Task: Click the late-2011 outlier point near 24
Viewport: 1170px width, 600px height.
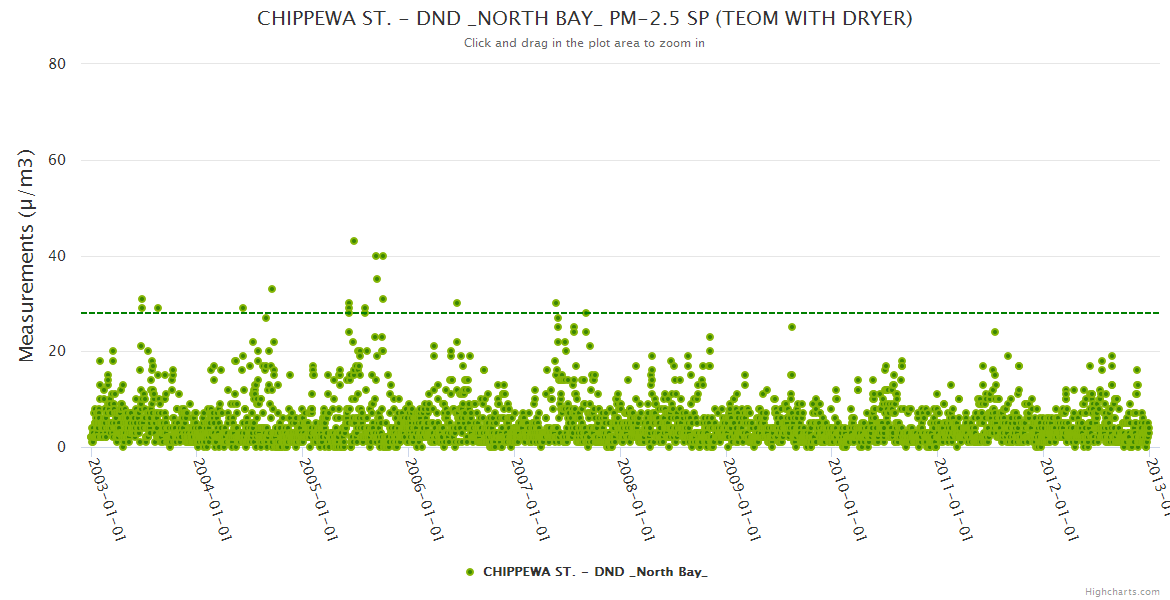Action: pyautogui.click(x=995, y=332)
